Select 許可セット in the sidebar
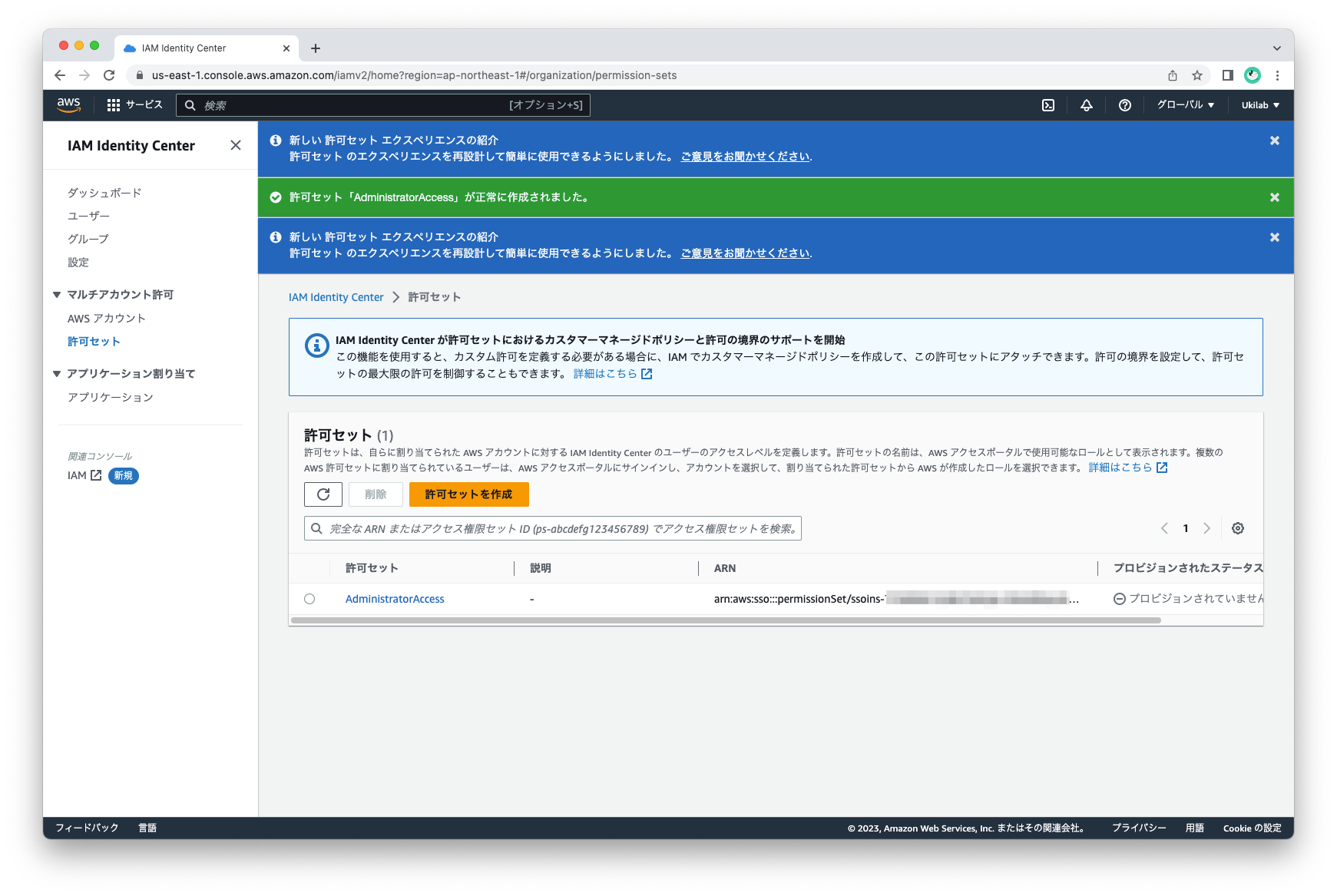Image resolution: width=1337 pixels, height=896 pixels. 94,341
